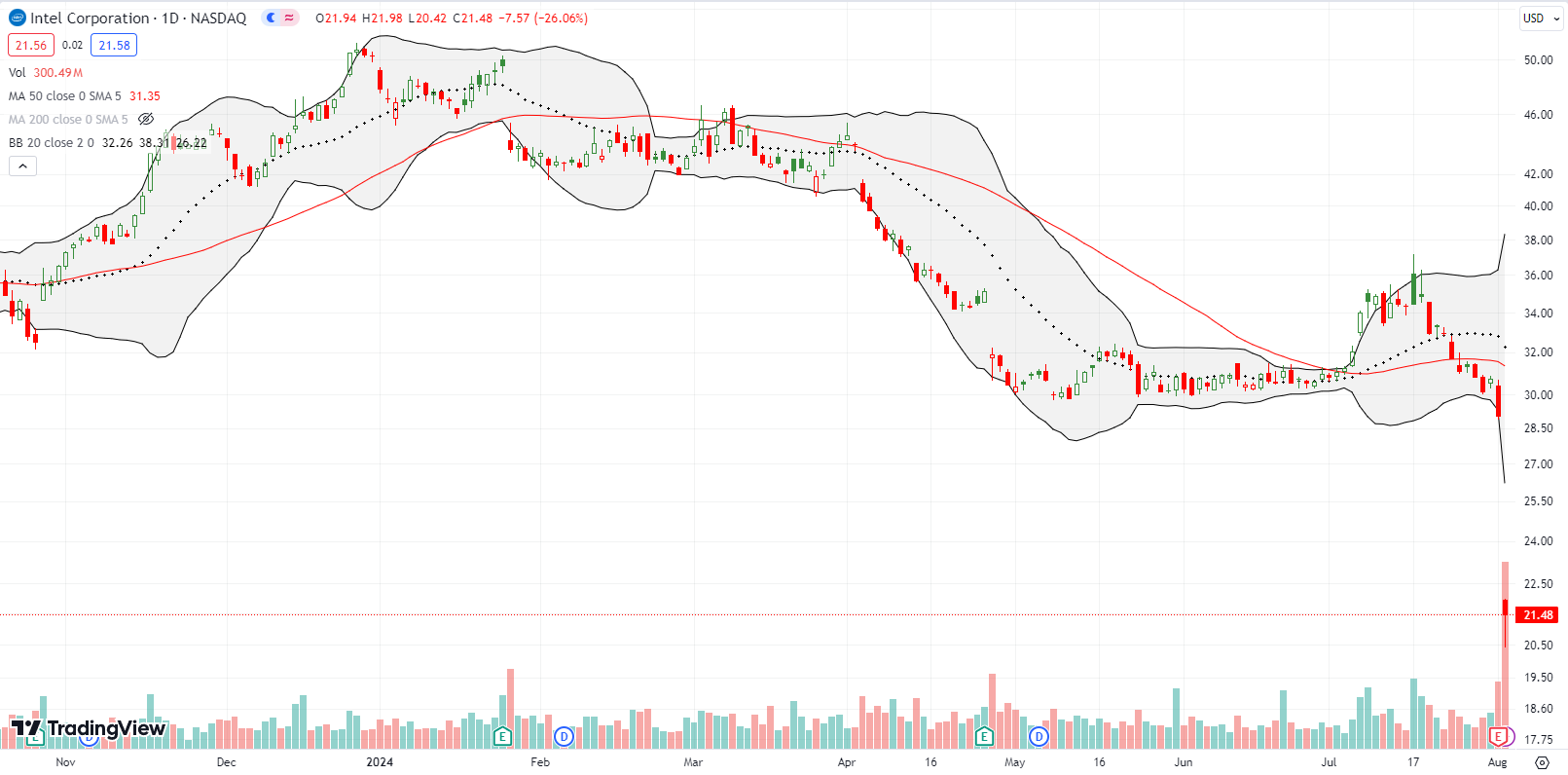Click the pink approximate-data indicator icon

click(x=289, y=18)
